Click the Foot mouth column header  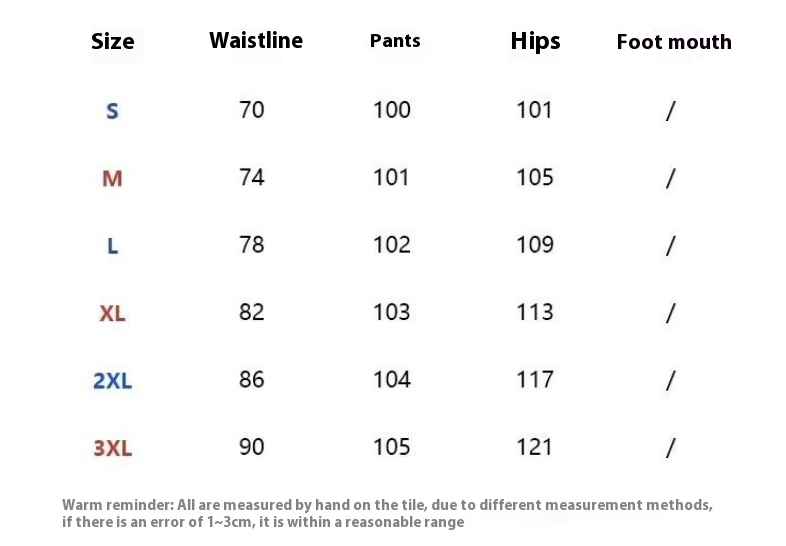(674, 42)
